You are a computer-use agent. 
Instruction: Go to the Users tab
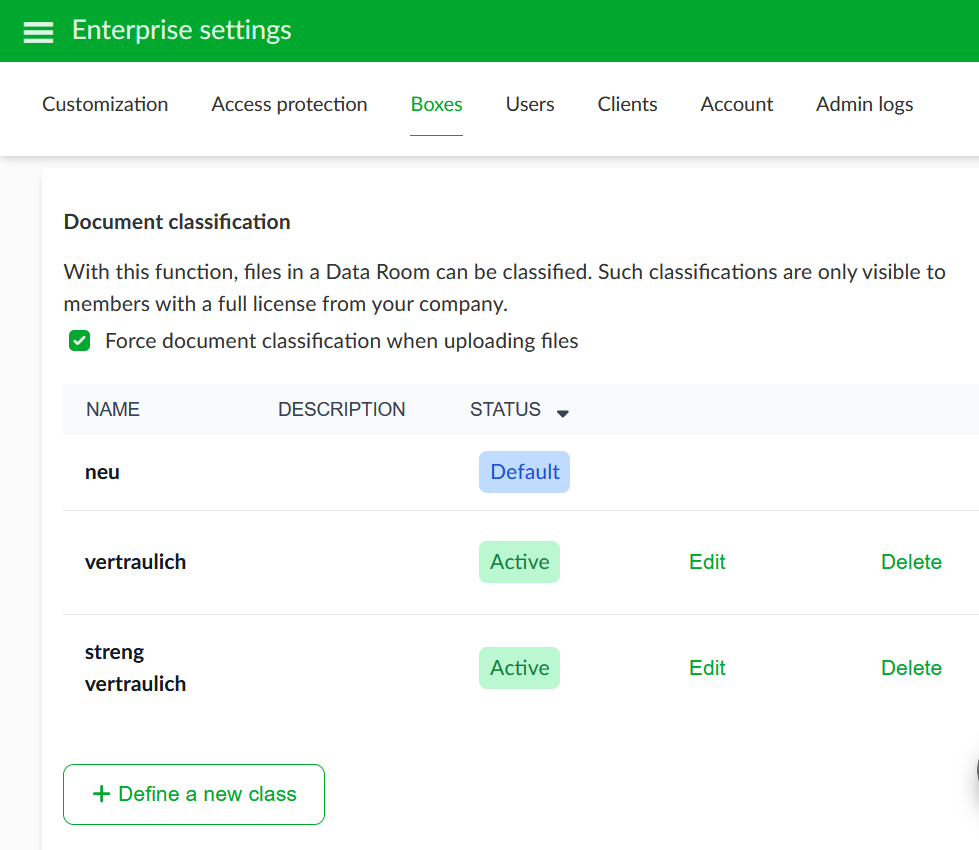coord(530,104)
